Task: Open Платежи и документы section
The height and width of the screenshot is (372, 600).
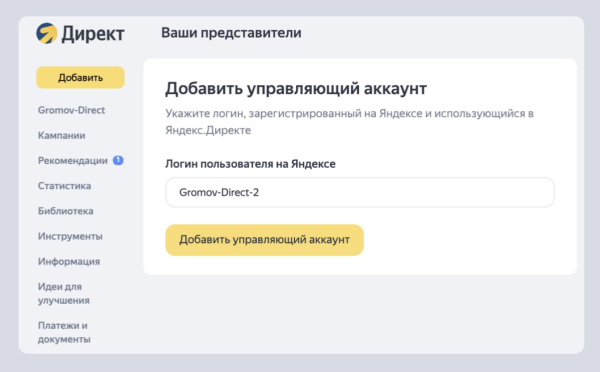Action: pyautogui.click(x=64, y=332)
